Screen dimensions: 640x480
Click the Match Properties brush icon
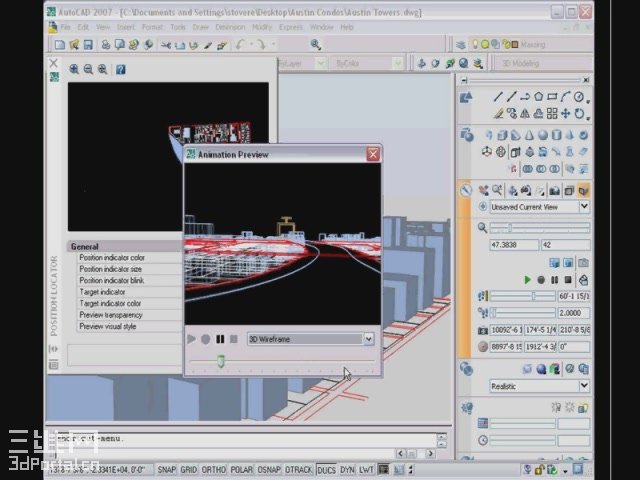[x=208, y=45]
